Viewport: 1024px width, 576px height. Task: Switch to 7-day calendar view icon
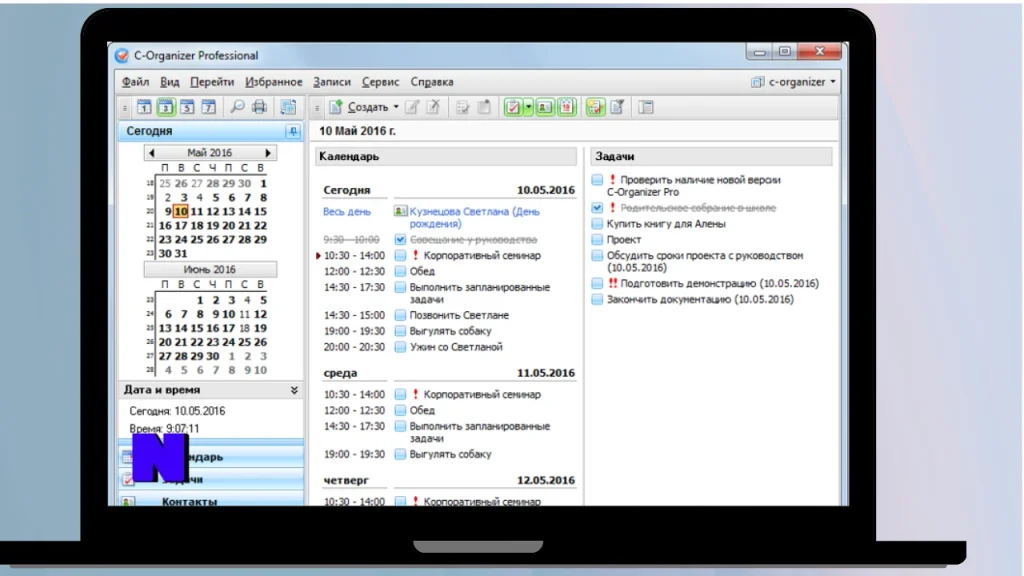coord(209,107)
